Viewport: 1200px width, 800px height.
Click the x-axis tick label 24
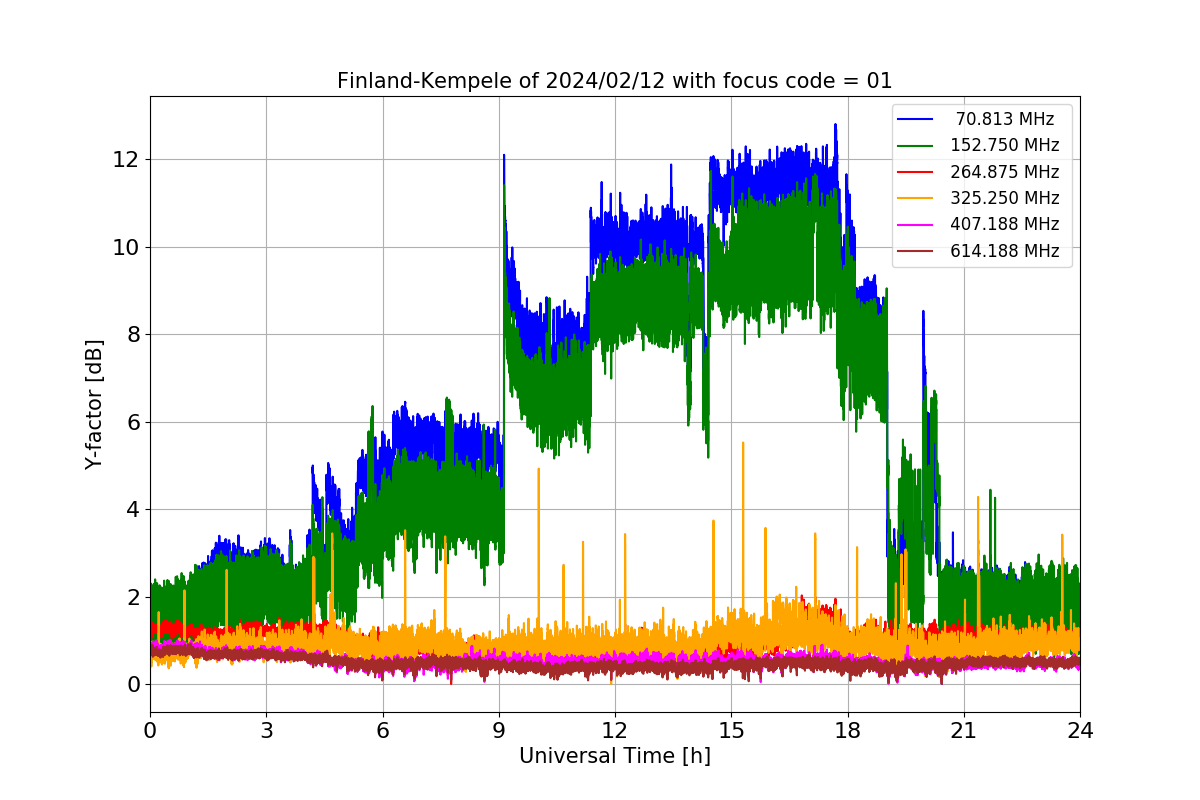[x=1080, y=731]
